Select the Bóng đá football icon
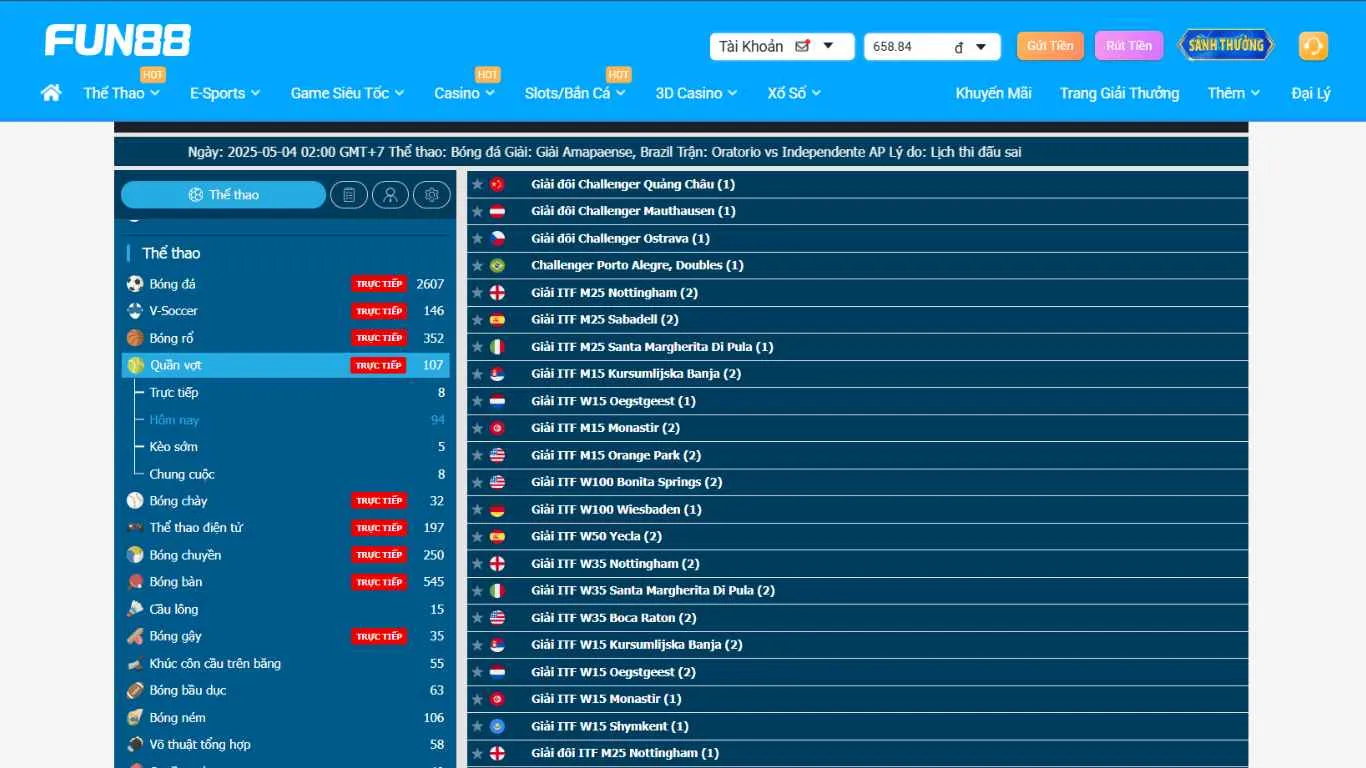1366x768 pixels. [135, 284]
